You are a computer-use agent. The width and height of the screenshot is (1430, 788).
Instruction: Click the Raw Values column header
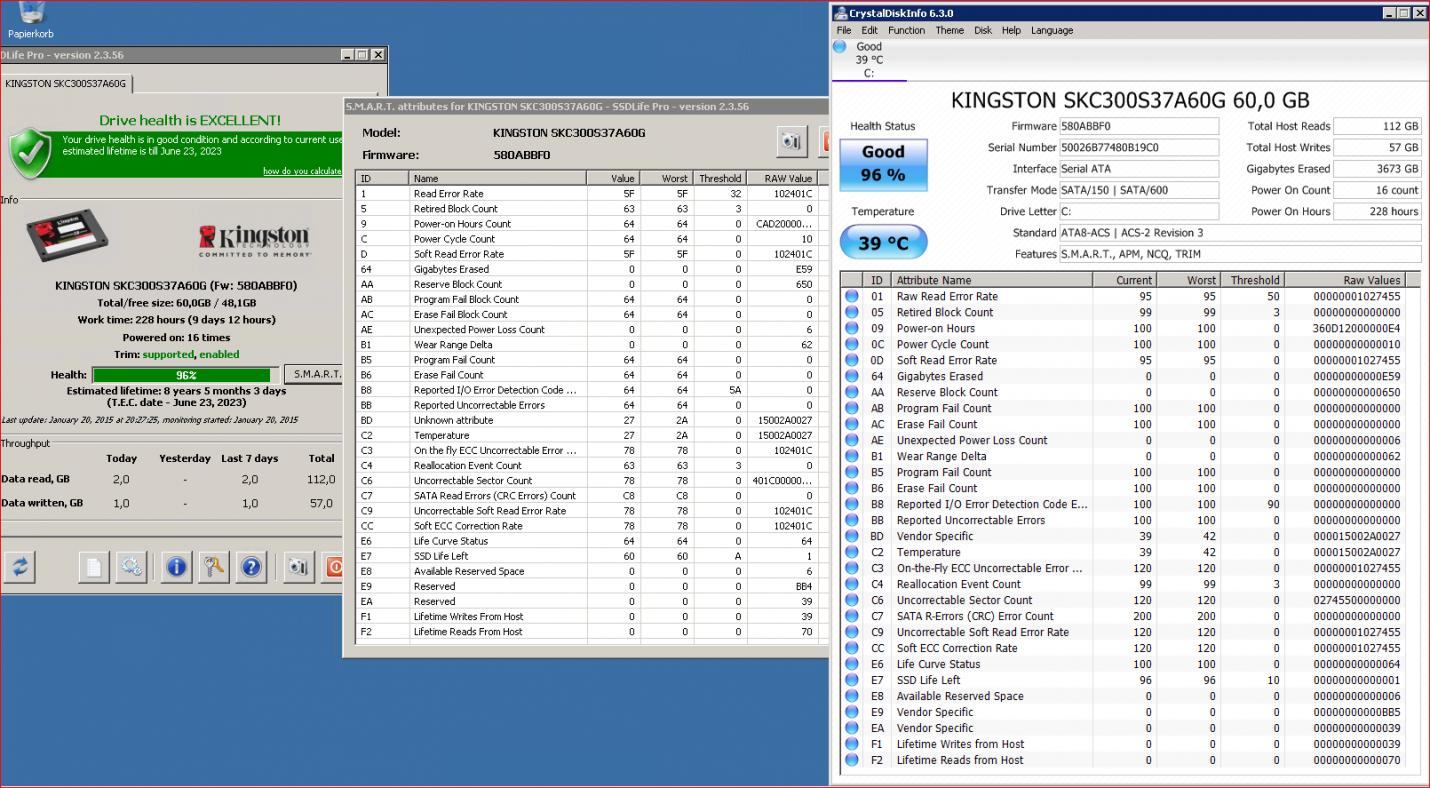point(1346,280)
